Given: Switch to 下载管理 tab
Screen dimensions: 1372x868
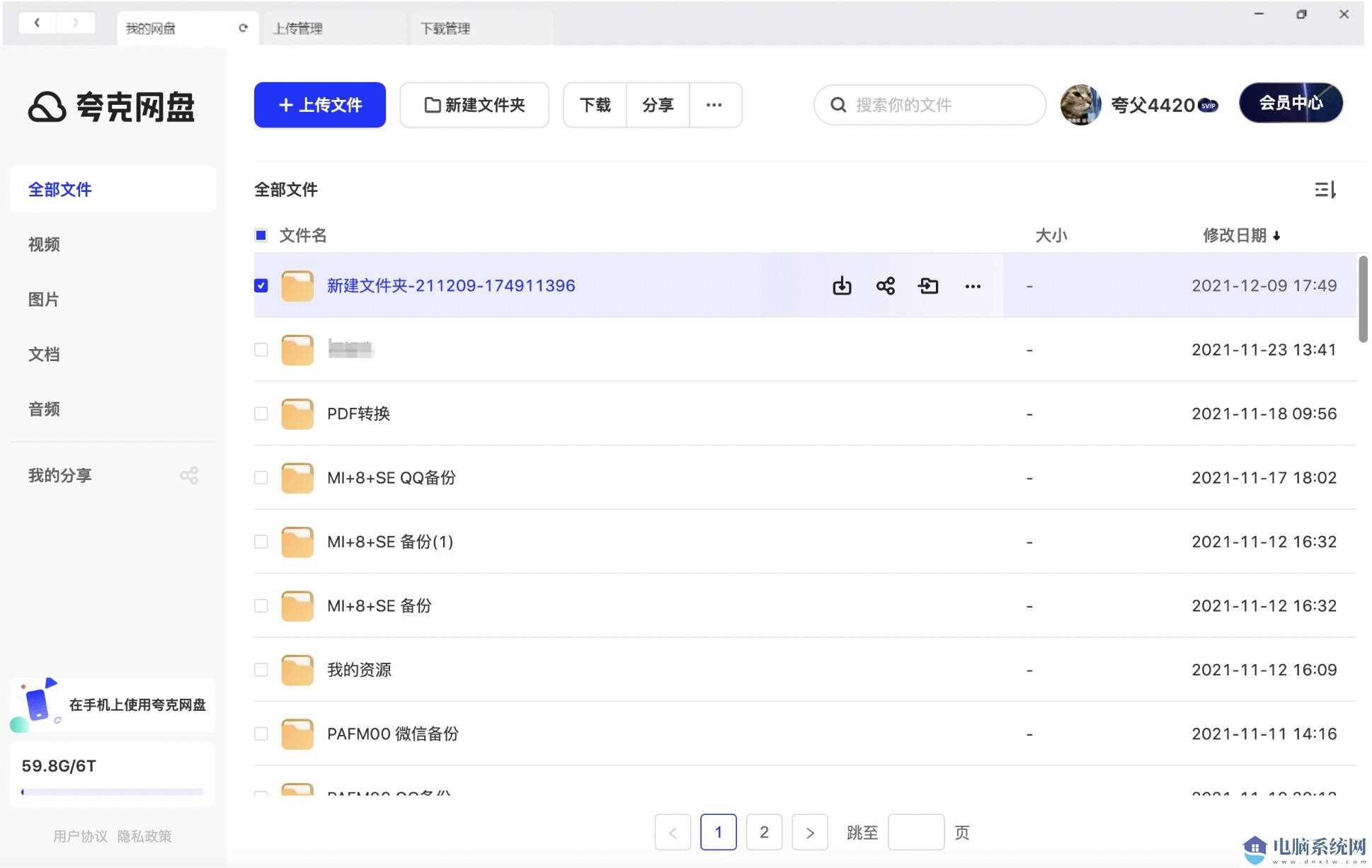Looking at the screenshot, I should click(481, 28).
